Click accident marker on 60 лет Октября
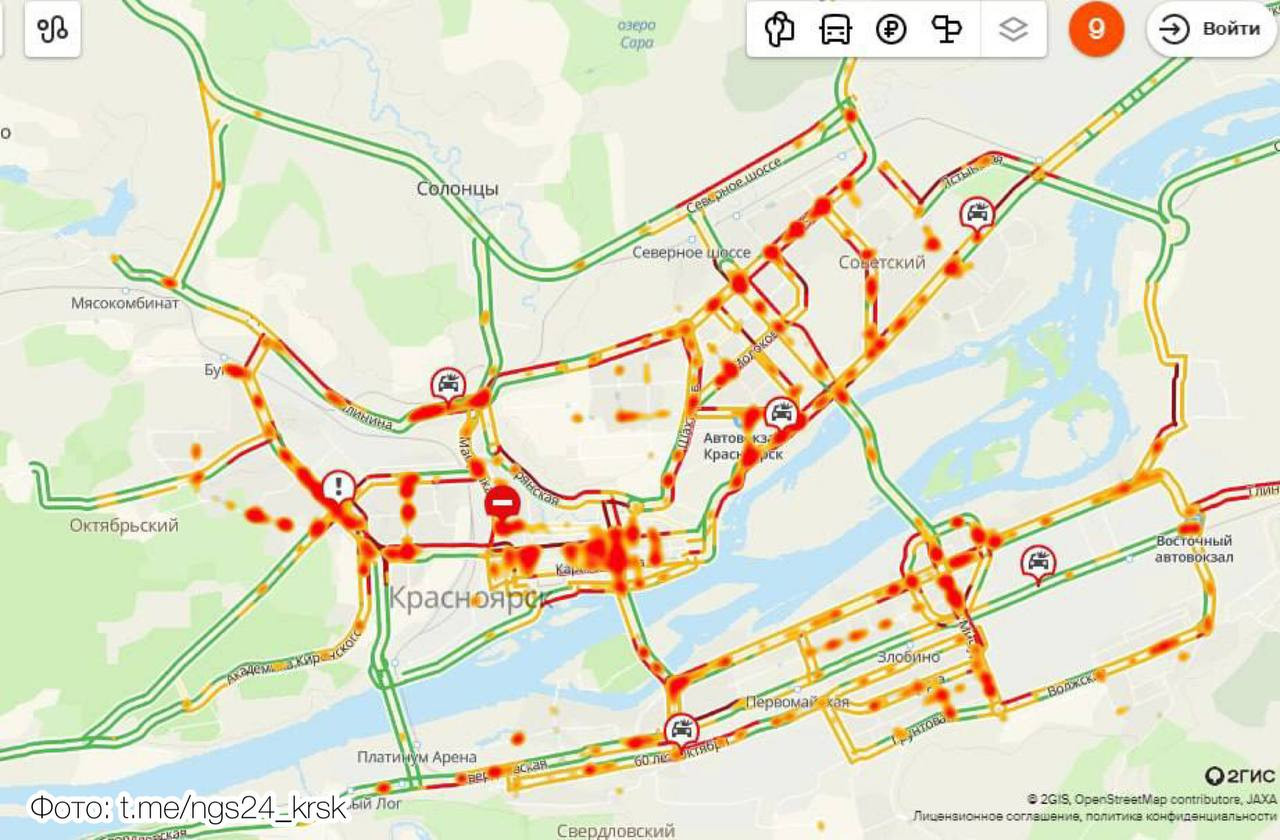 [681, 731]
